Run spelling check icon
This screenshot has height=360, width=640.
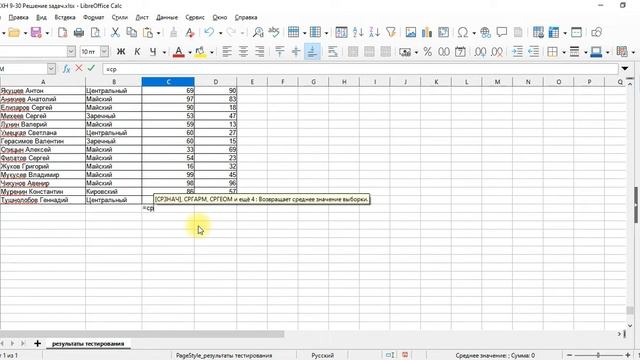[x=274, y=32]
